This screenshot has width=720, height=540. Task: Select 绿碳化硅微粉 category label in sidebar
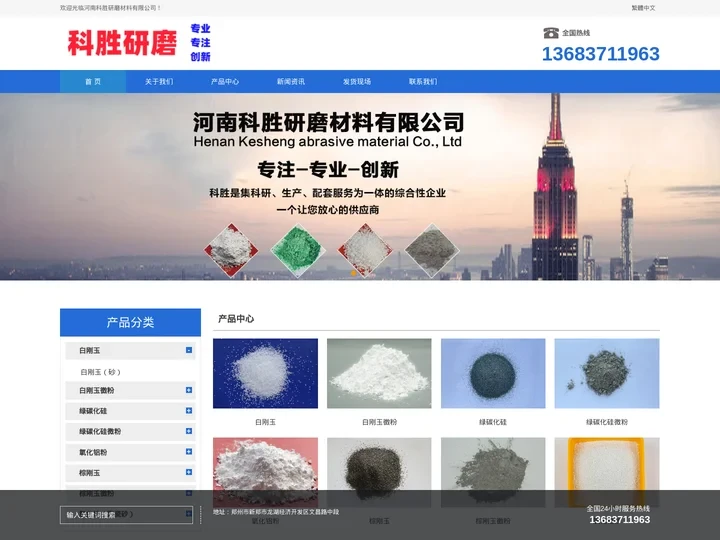click(100, 432)
